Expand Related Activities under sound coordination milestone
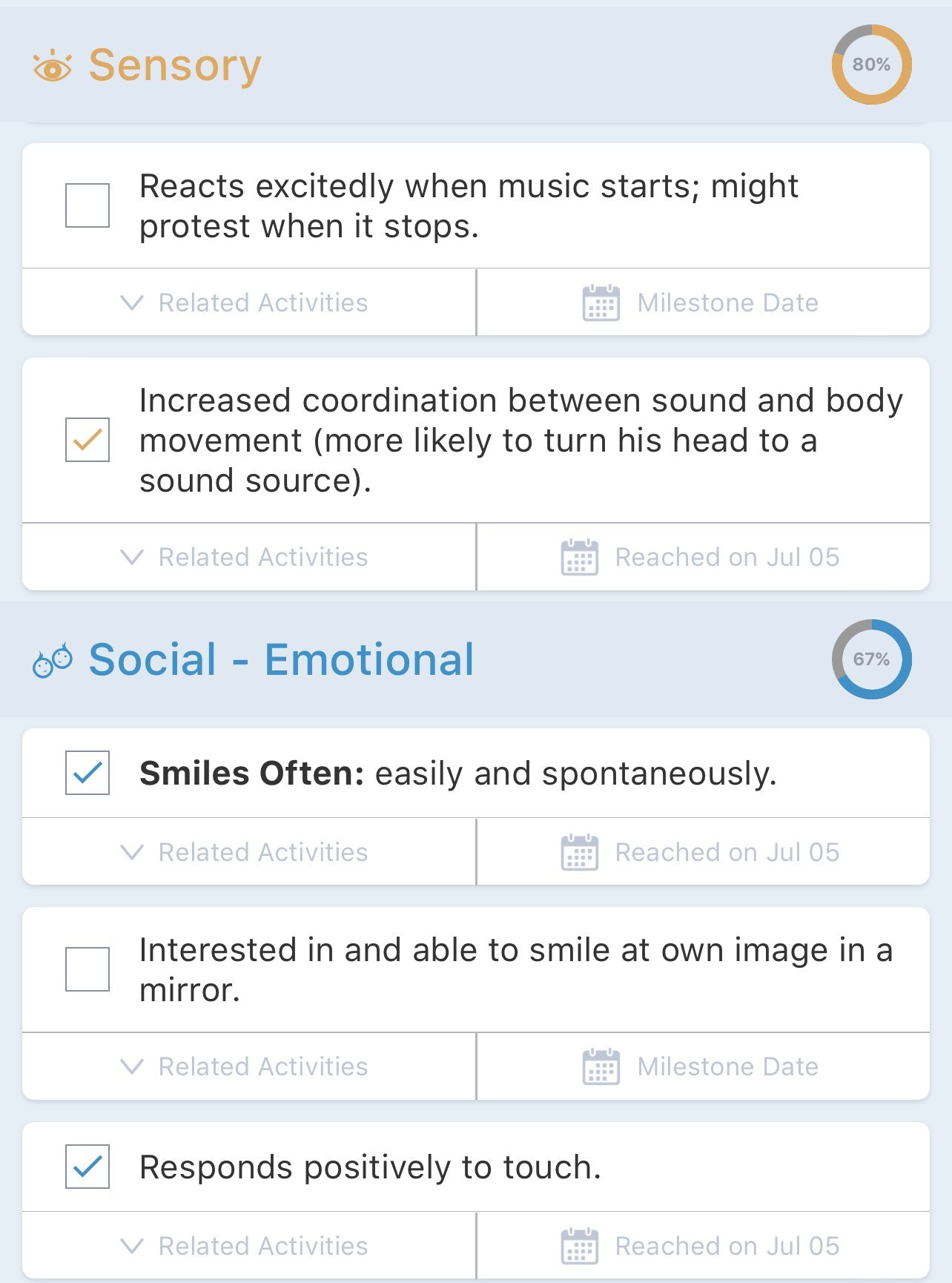This screenshot has height=1283, width=952. (x=245, y=558)
